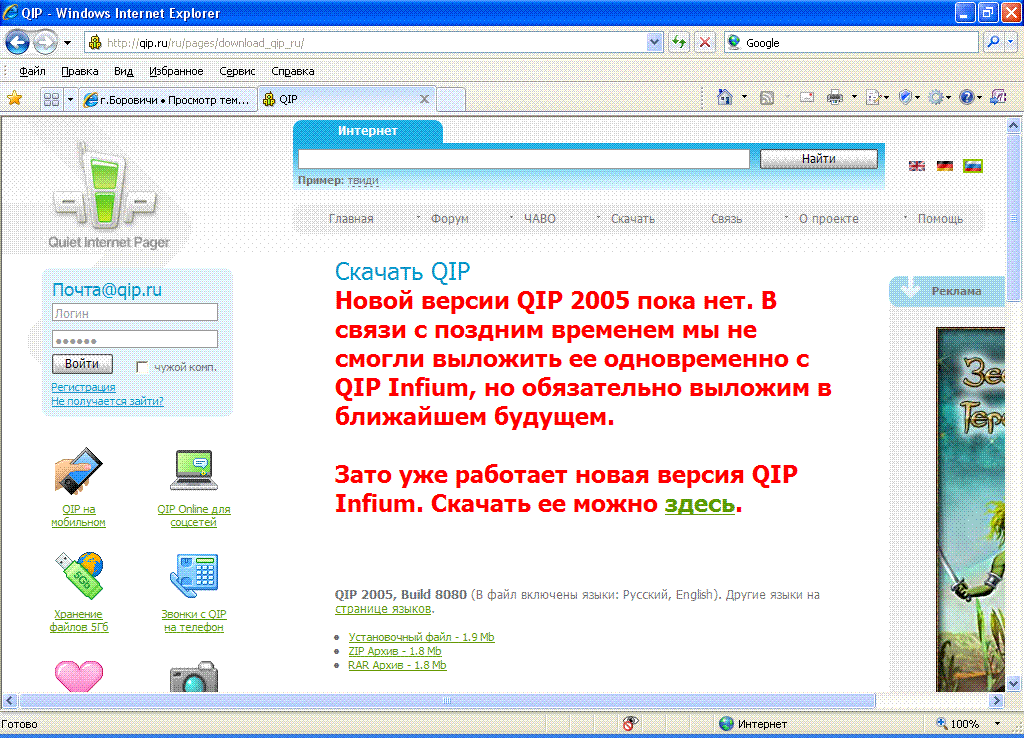Tick the чужой комп. checkbox

[142, 367]
